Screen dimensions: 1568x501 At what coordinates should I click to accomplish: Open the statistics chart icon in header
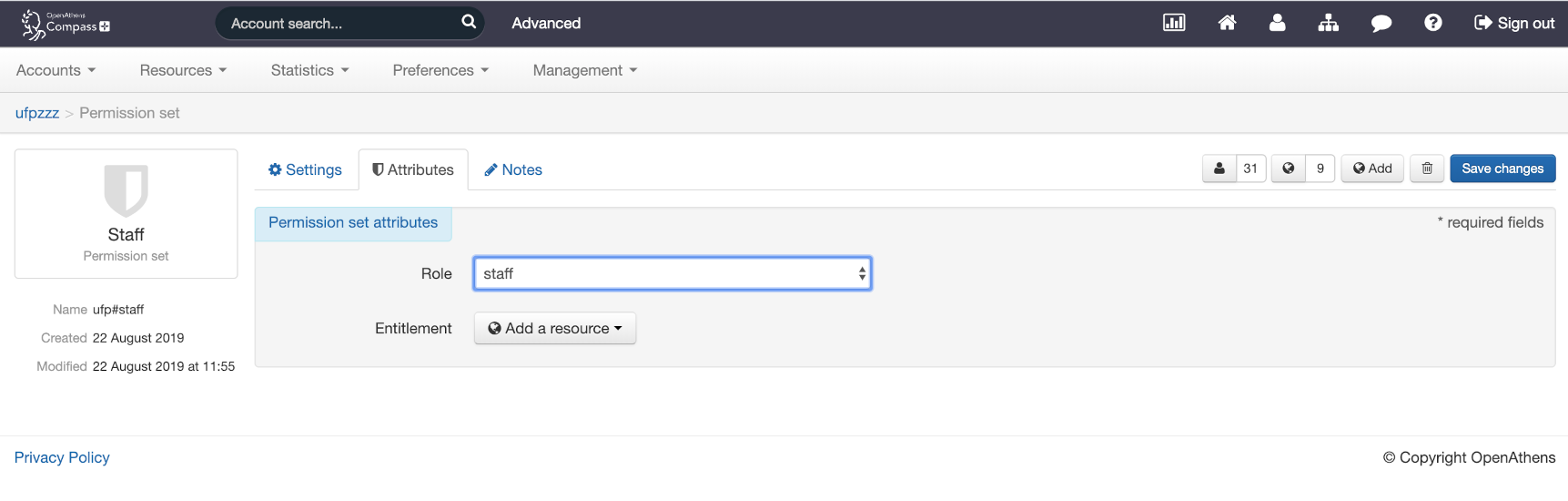click(1174, 23)
